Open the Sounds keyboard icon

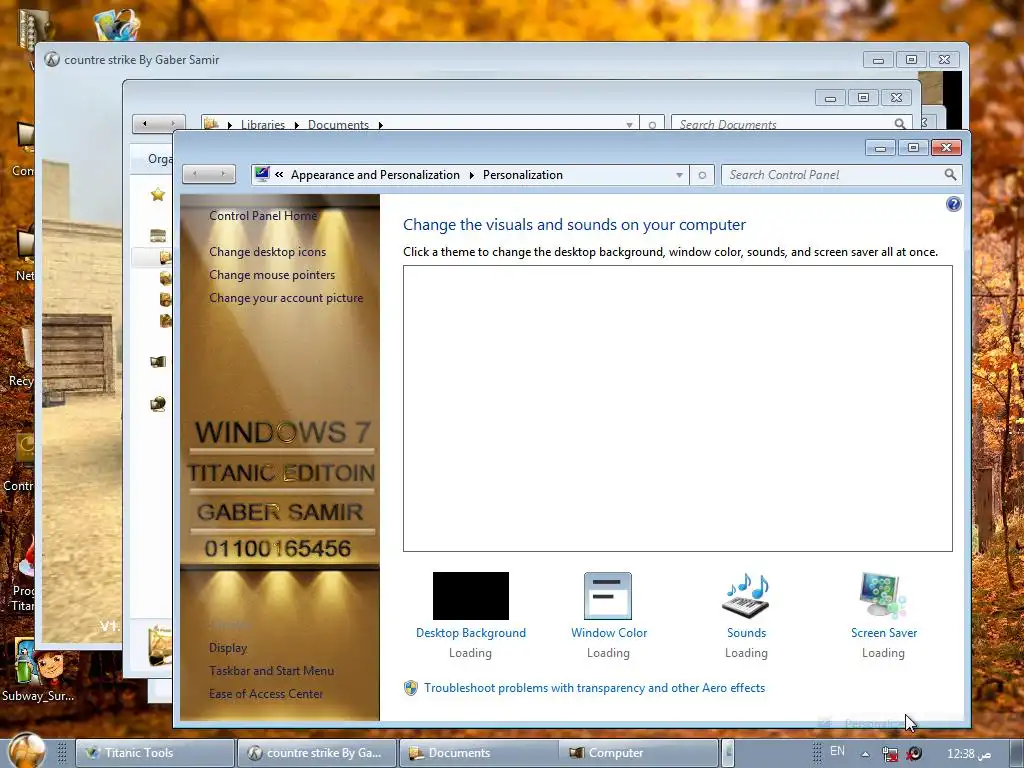746,595
